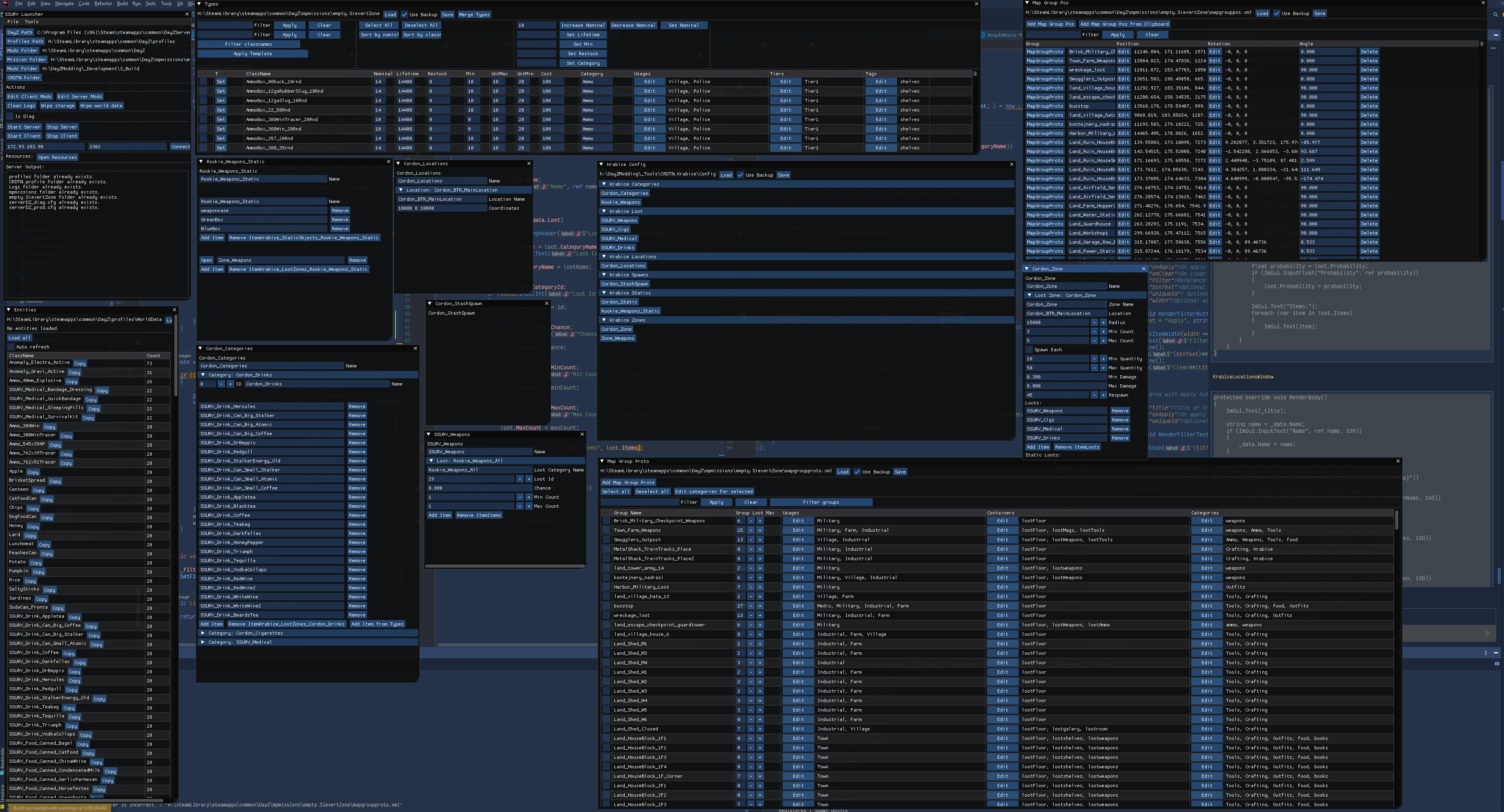Screen dimensions: 1504x812
Task: Enable the Spawn Each checkbox
Action: tap(1029, 350)
